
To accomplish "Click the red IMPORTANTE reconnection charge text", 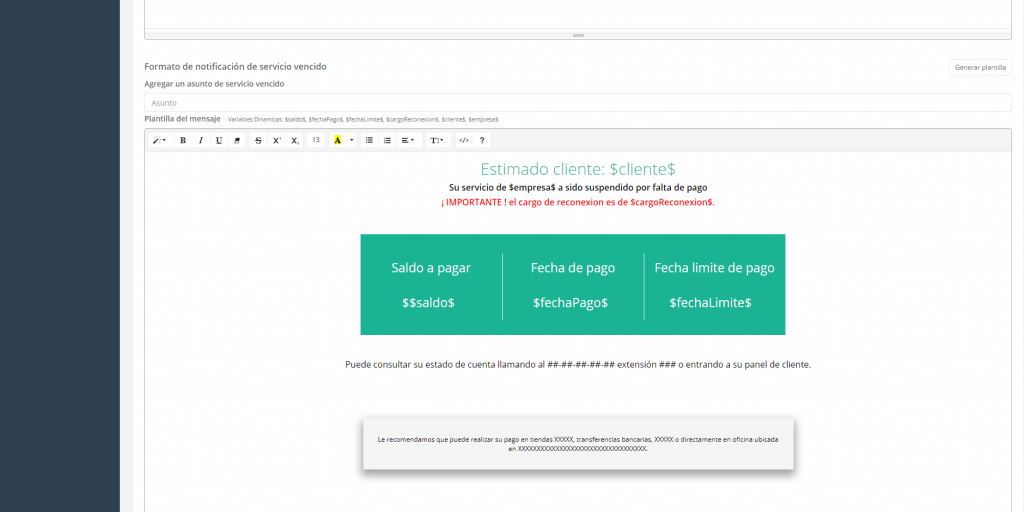I will pyautogui.click(x=578, y=202).
